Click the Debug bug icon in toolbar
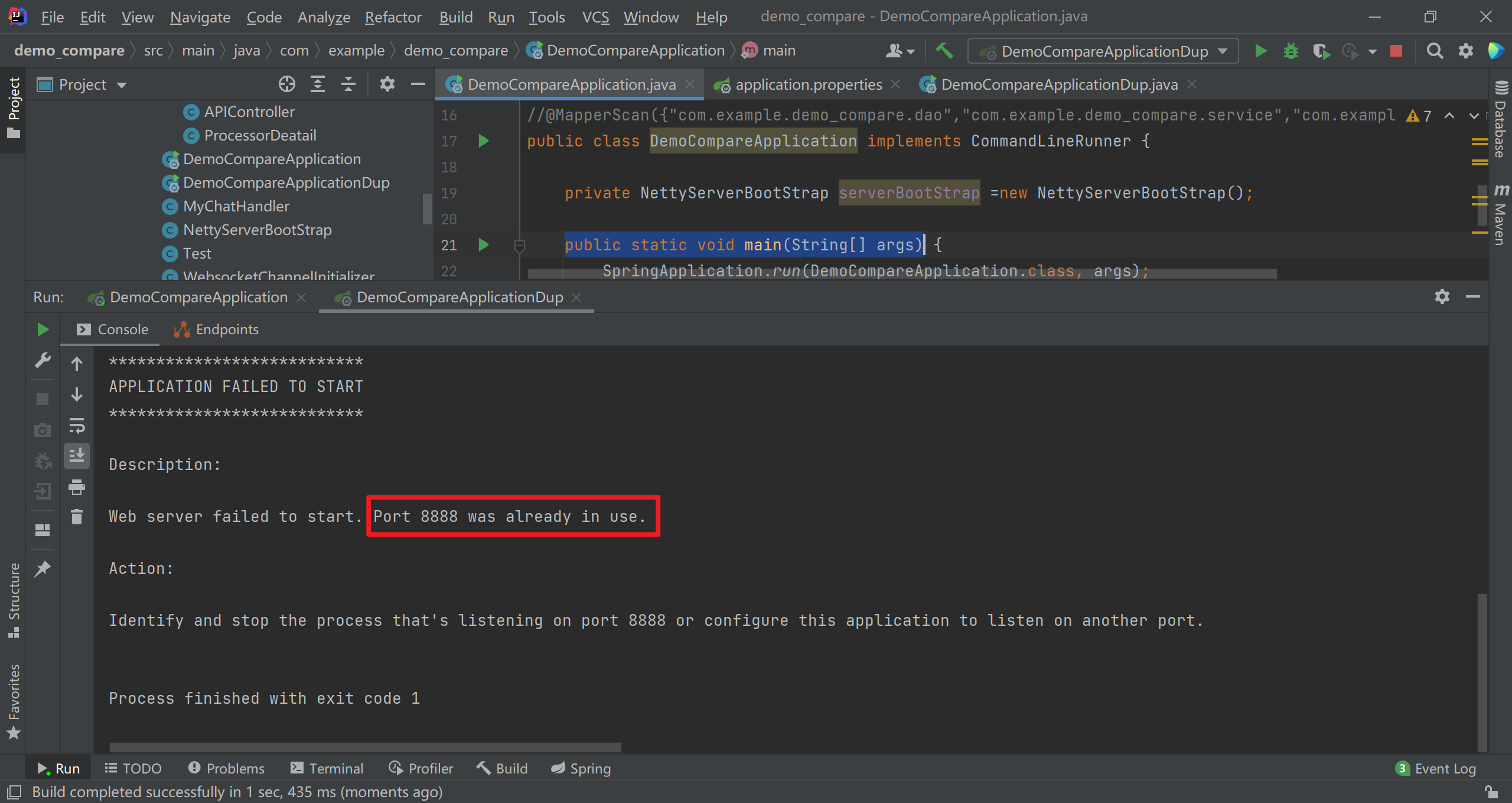 (1291, 51)
